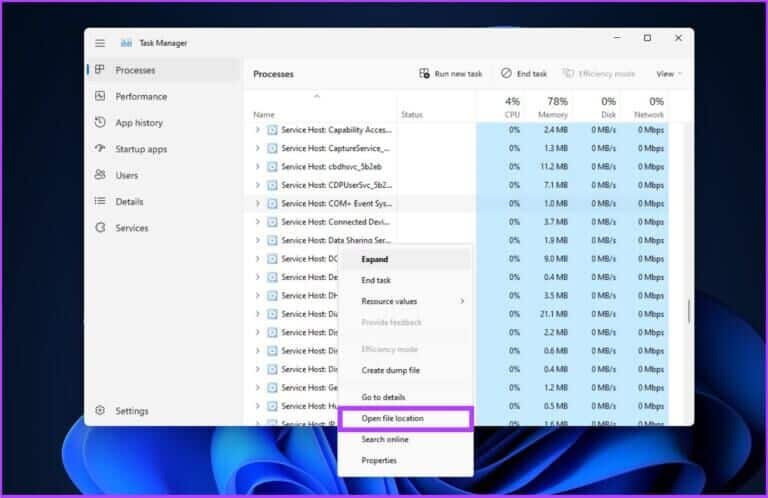Select the Processes icon in sidebar

100,70
